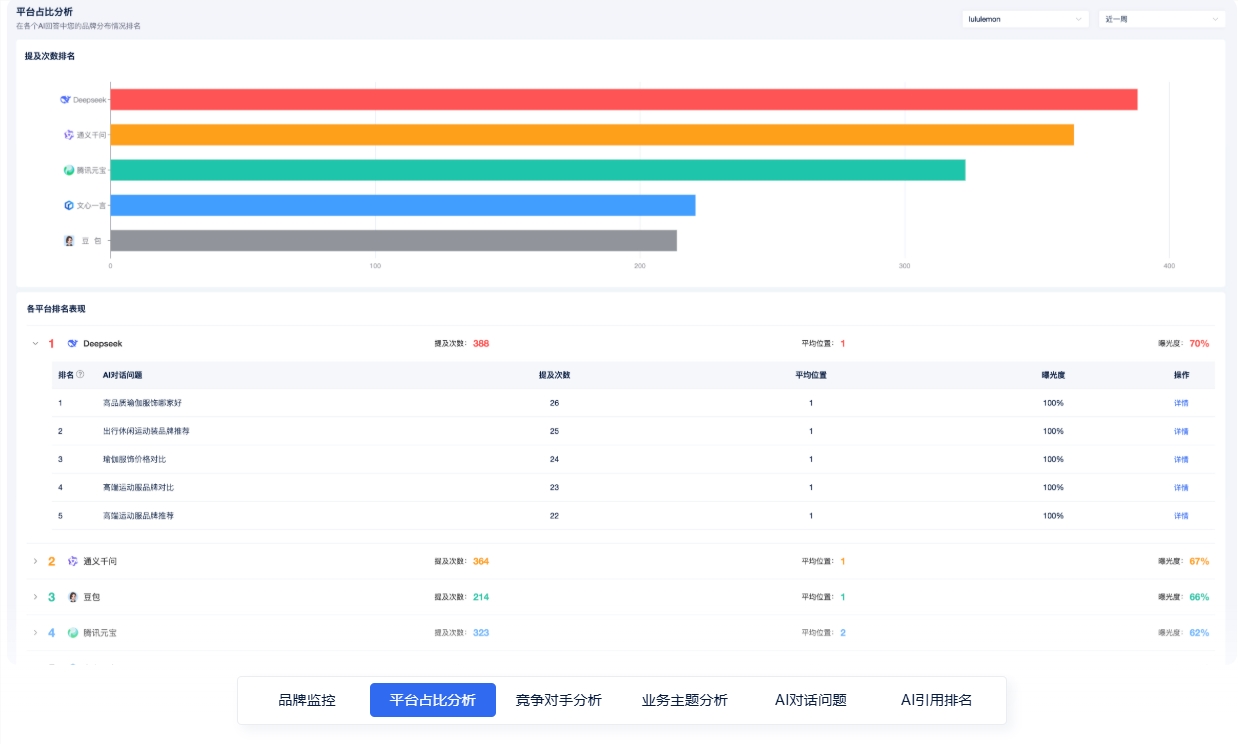Open the 近一周 time range dropdown
Image resolution: width=1238 pixels, height=744 pixels.
click(1161, 19)
